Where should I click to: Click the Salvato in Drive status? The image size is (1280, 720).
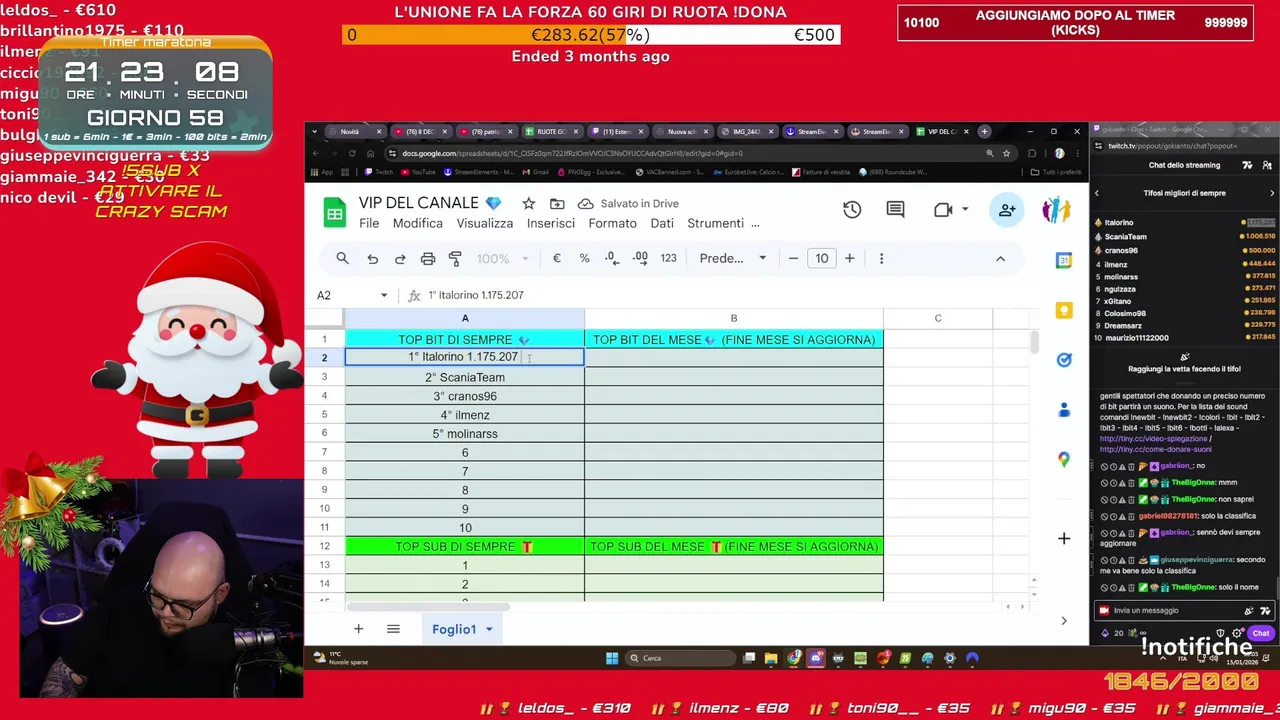point(628,203)
